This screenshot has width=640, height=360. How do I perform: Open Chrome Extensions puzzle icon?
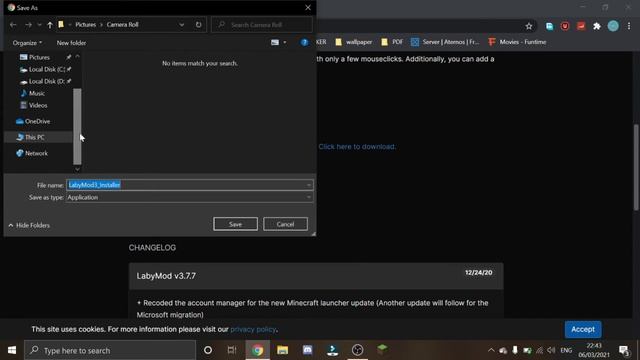597,26
